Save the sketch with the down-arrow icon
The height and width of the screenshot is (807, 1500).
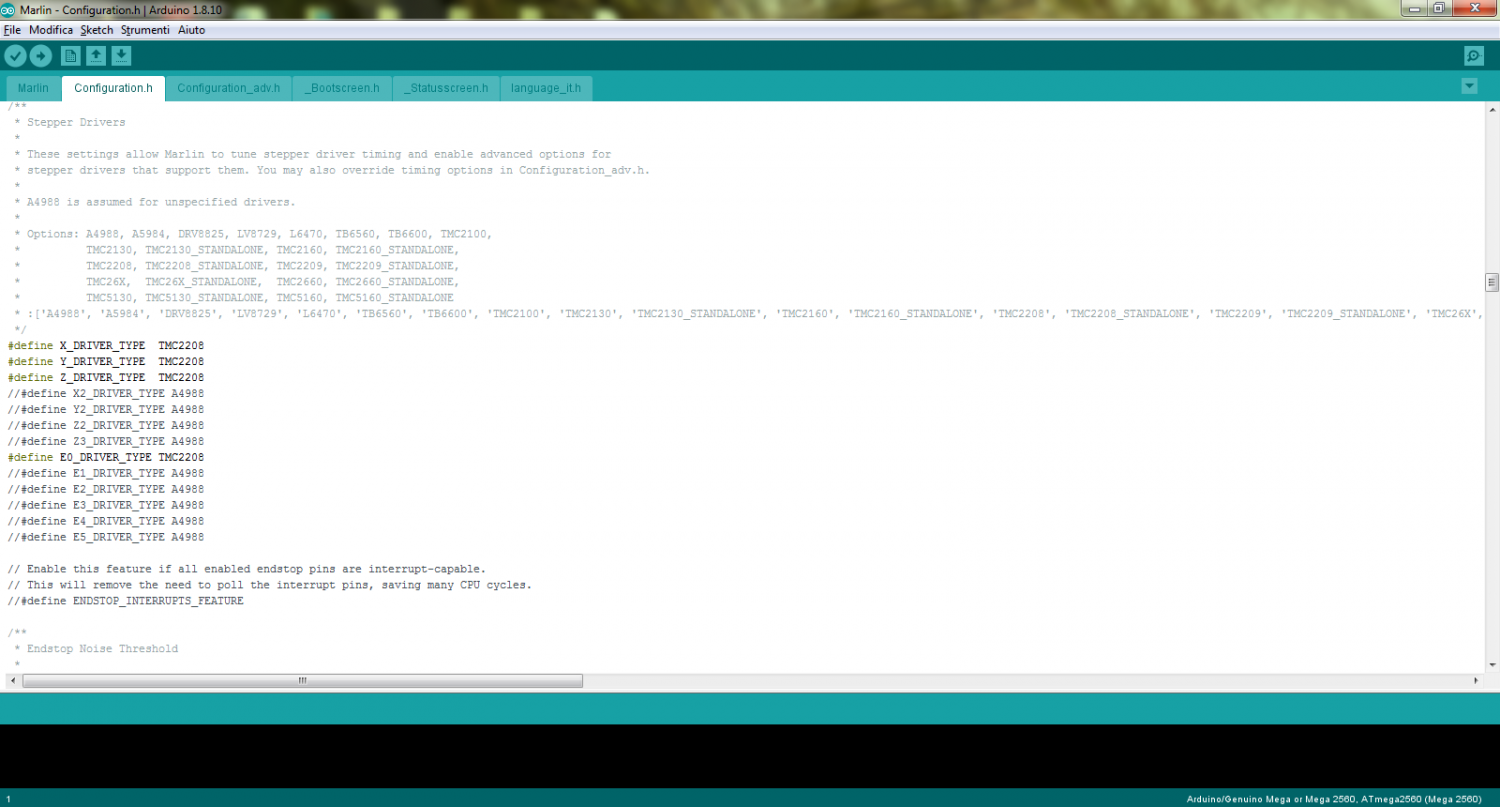(x=121, y=56)
